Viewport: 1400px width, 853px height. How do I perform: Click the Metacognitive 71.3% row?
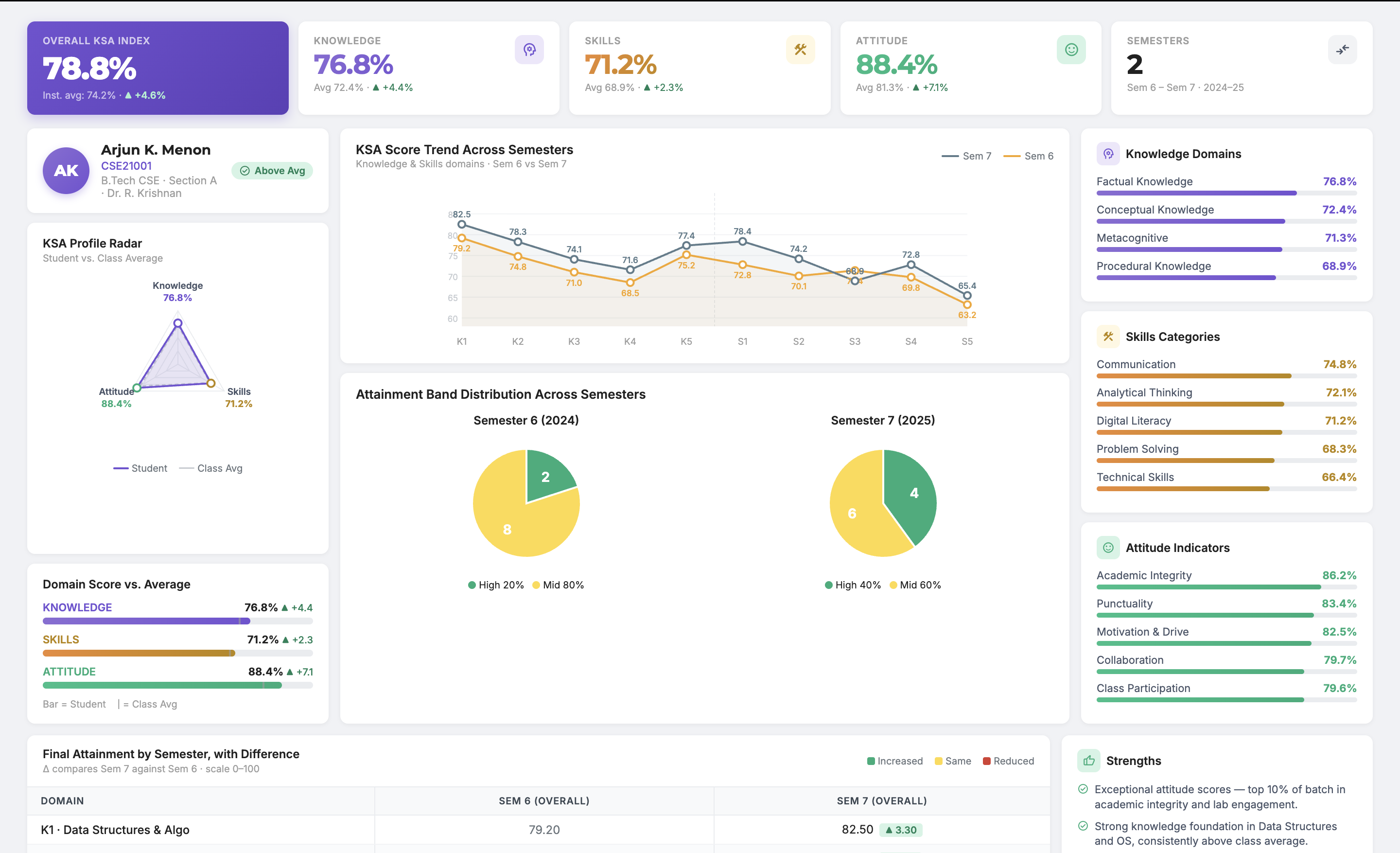click(x=1226, y=243)
